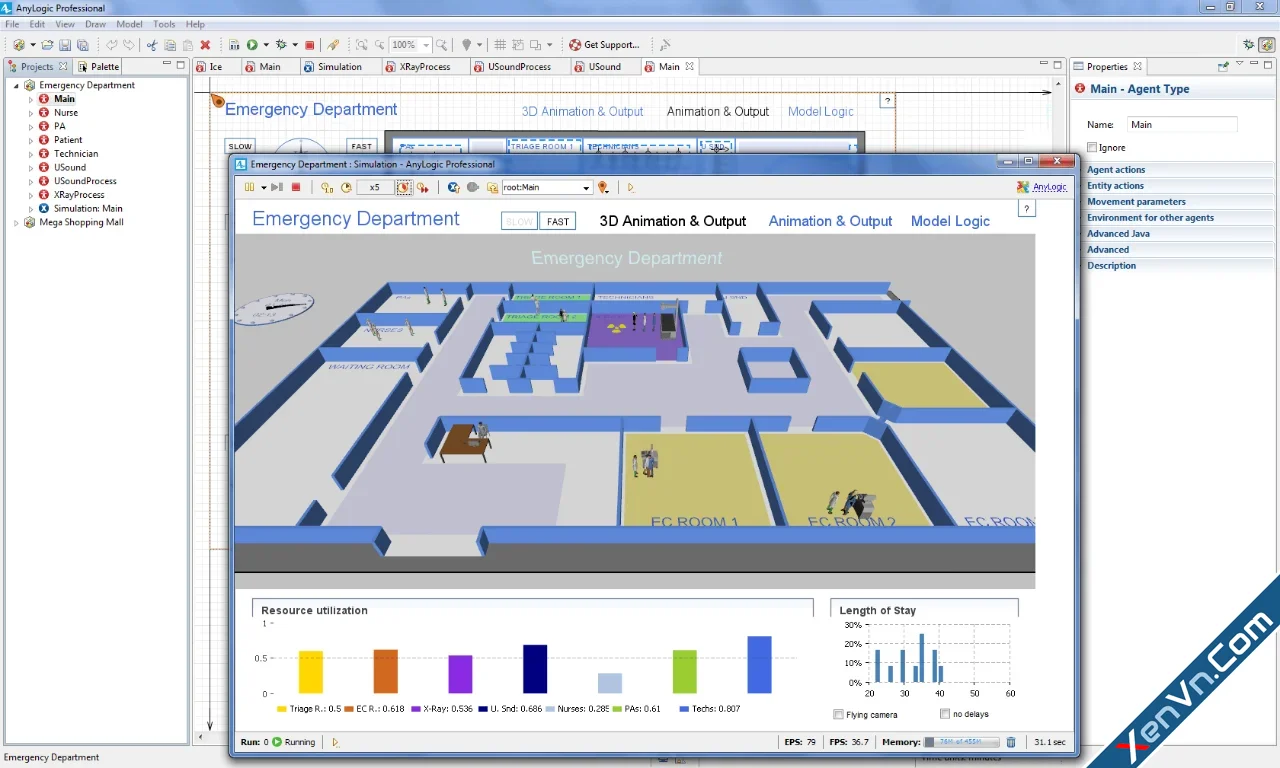Screen dimensions: 1280x768
Task: Click the green Running status icon
Action: pos(277,742)
